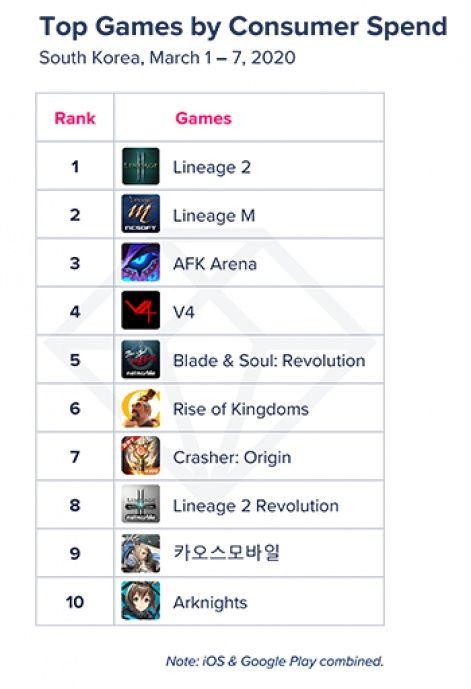Click the 카오스모바일 game icon
The width and height of the screenshot is (471, 689).
141,553
